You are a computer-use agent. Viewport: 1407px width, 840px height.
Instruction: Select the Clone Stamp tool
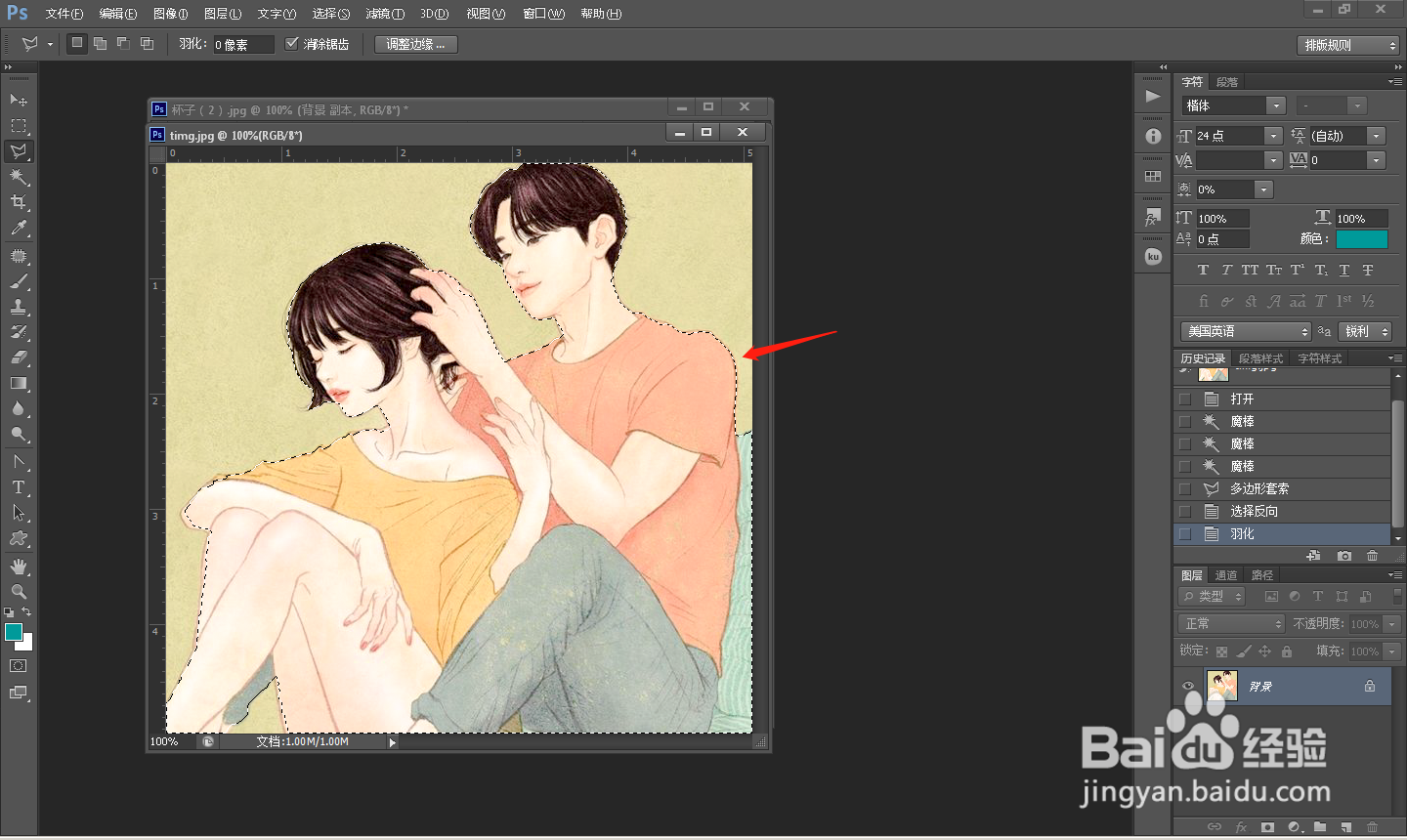click(19, 307)
